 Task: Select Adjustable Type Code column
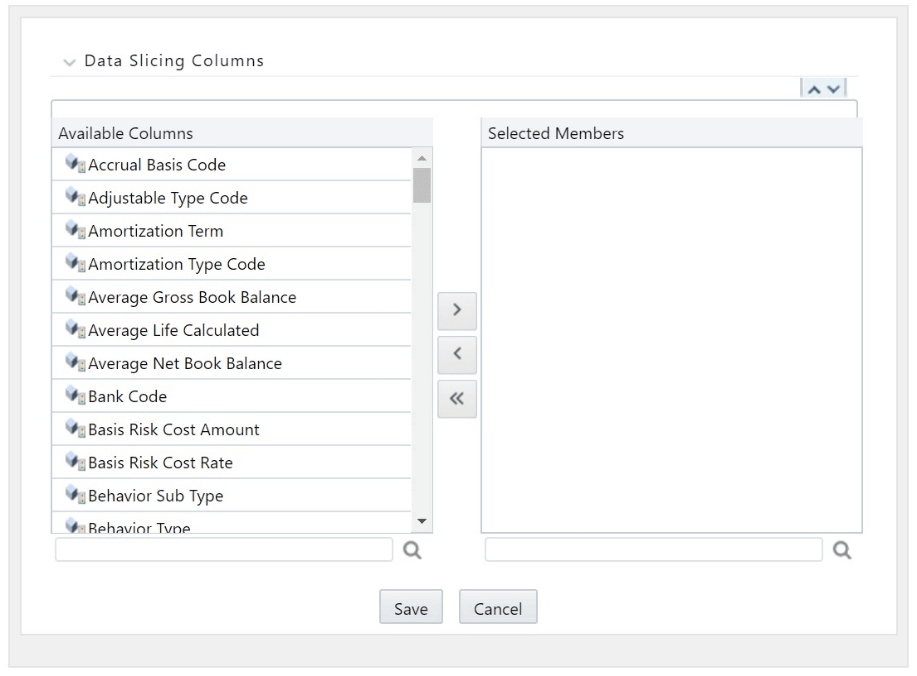pyautogui.click(x=168, y=198)
